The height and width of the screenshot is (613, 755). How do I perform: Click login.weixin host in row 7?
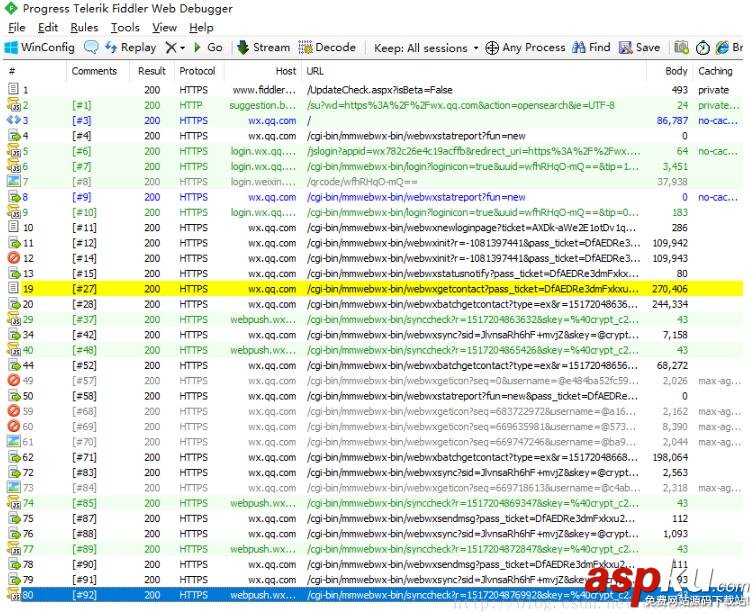[263, 182]
